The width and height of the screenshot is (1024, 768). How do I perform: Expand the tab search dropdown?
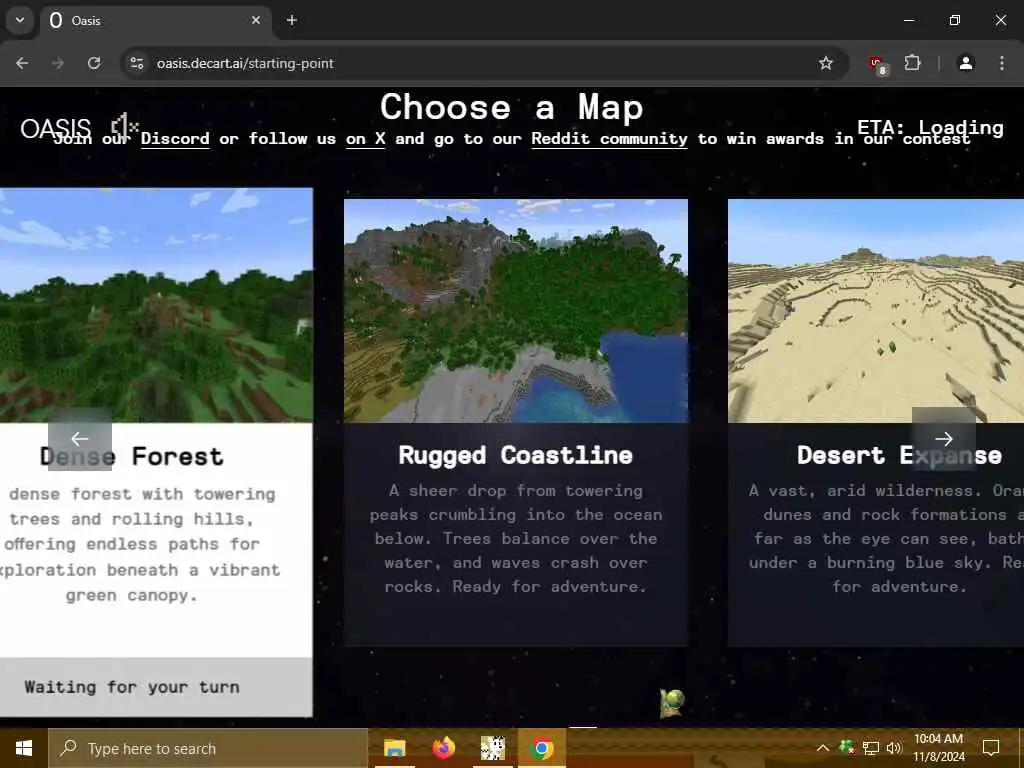[20, 20]
